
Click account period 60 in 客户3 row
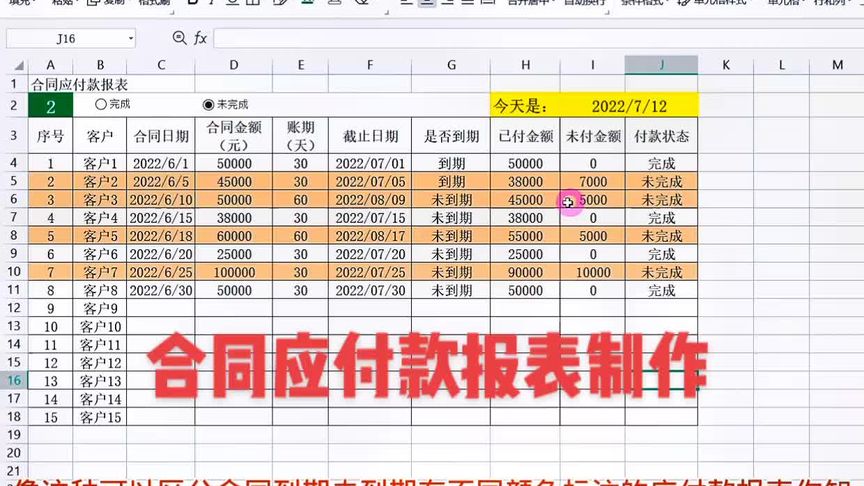[x=300, y=200]
